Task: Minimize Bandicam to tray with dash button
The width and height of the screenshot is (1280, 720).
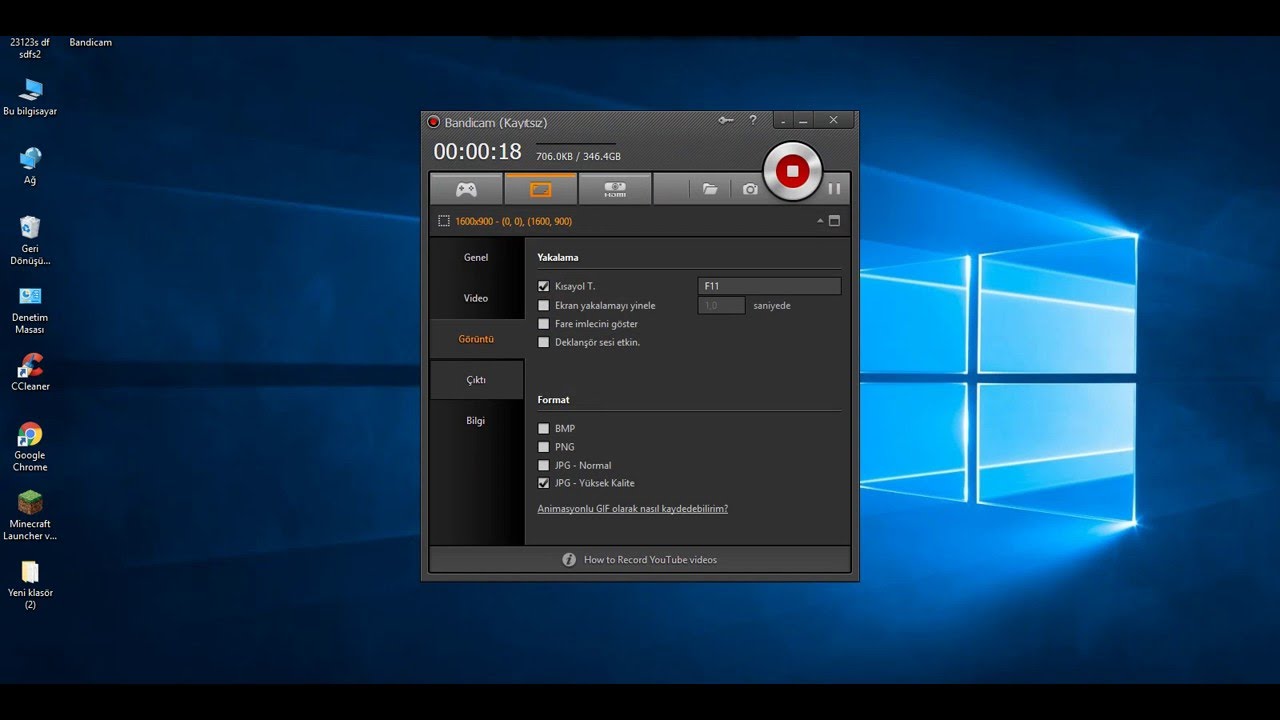Action: coord(783,121)
